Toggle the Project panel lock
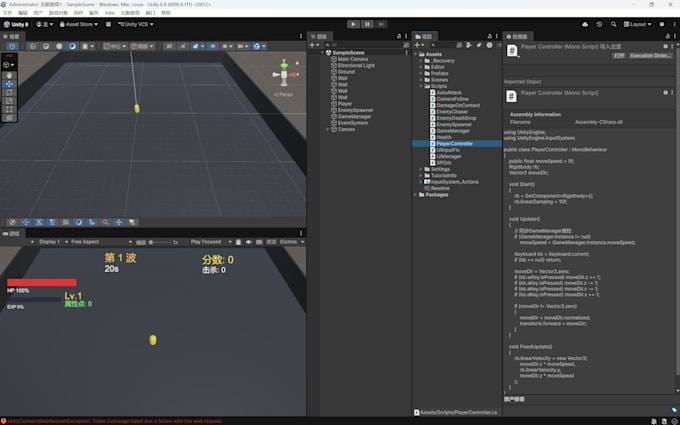680x425 pixels. click(489, 36)
